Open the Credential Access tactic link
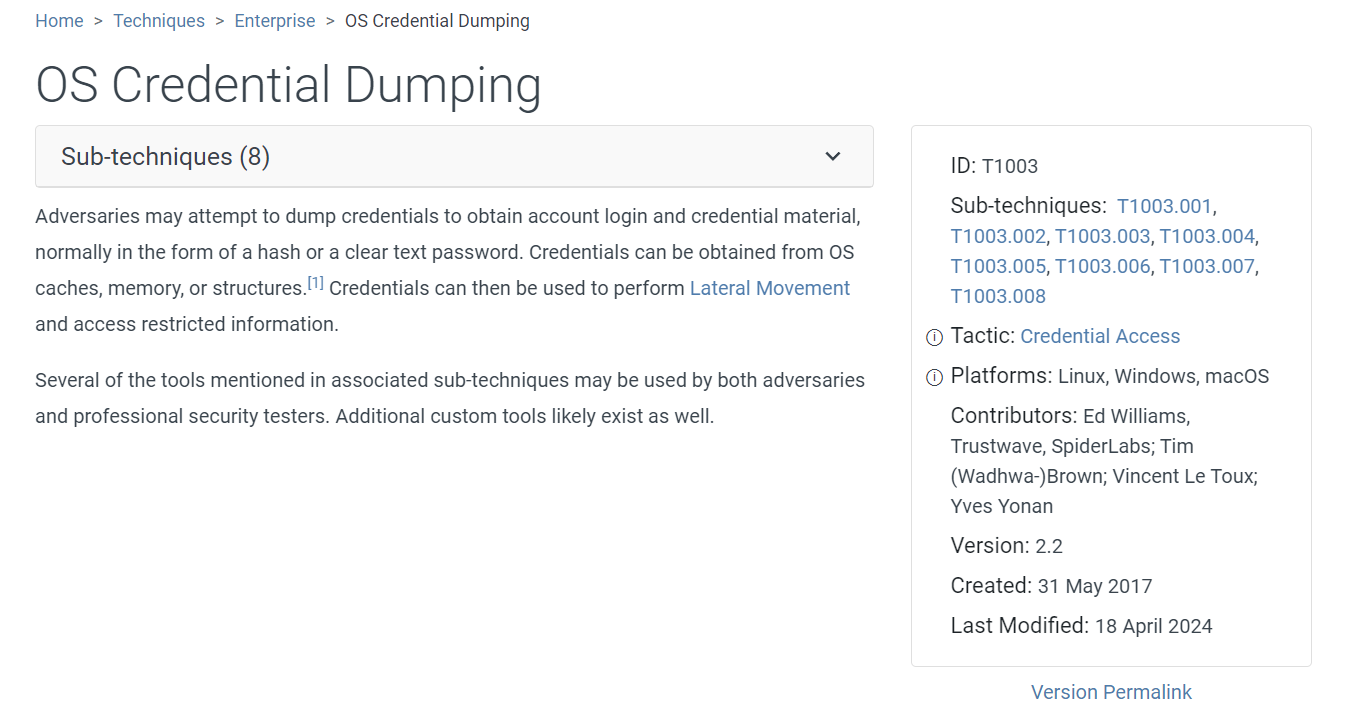The height and width of the screenshot is (716, 1353). tap(1100, 337)
